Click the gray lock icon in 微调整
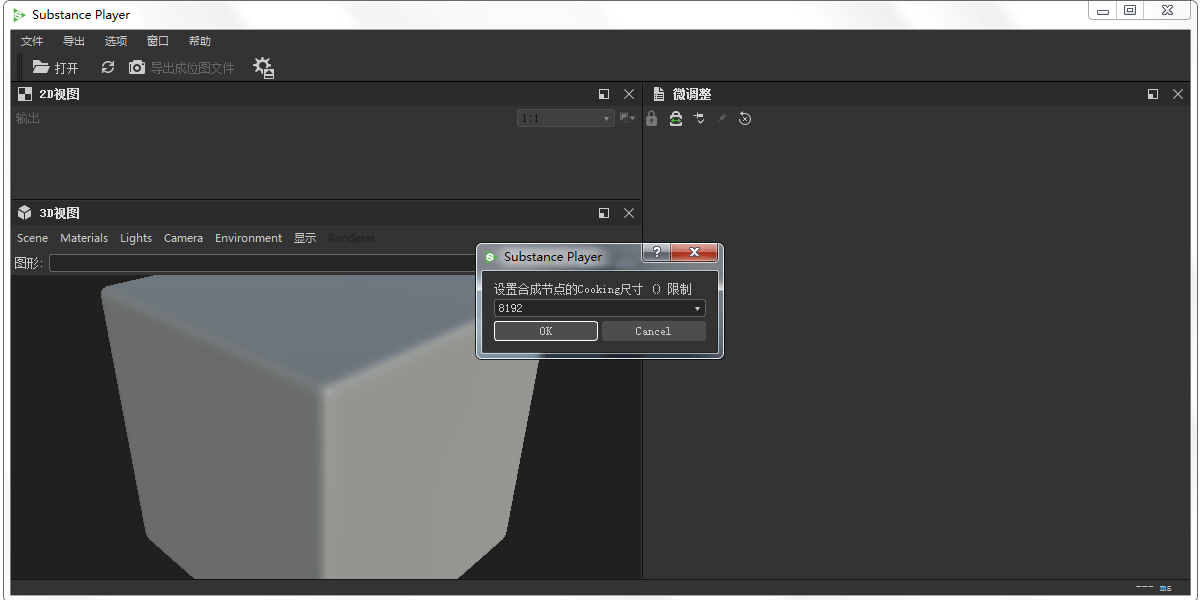 (x=652, y=118)
